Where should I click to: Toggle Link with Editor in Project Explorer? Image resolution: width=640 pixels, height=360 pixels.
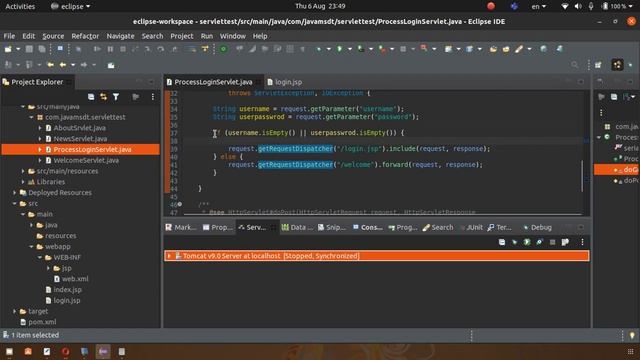click(x=103, y=97)
